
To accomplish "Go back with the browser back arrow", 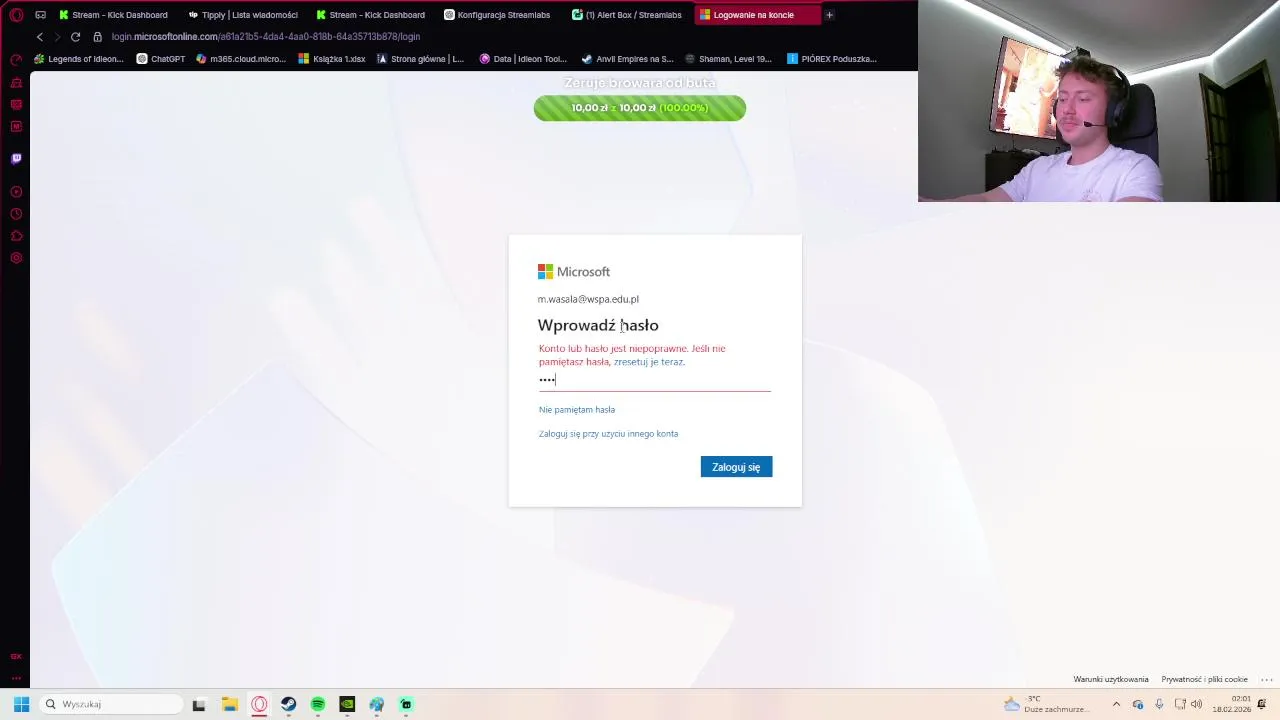I will coord(39,37).
